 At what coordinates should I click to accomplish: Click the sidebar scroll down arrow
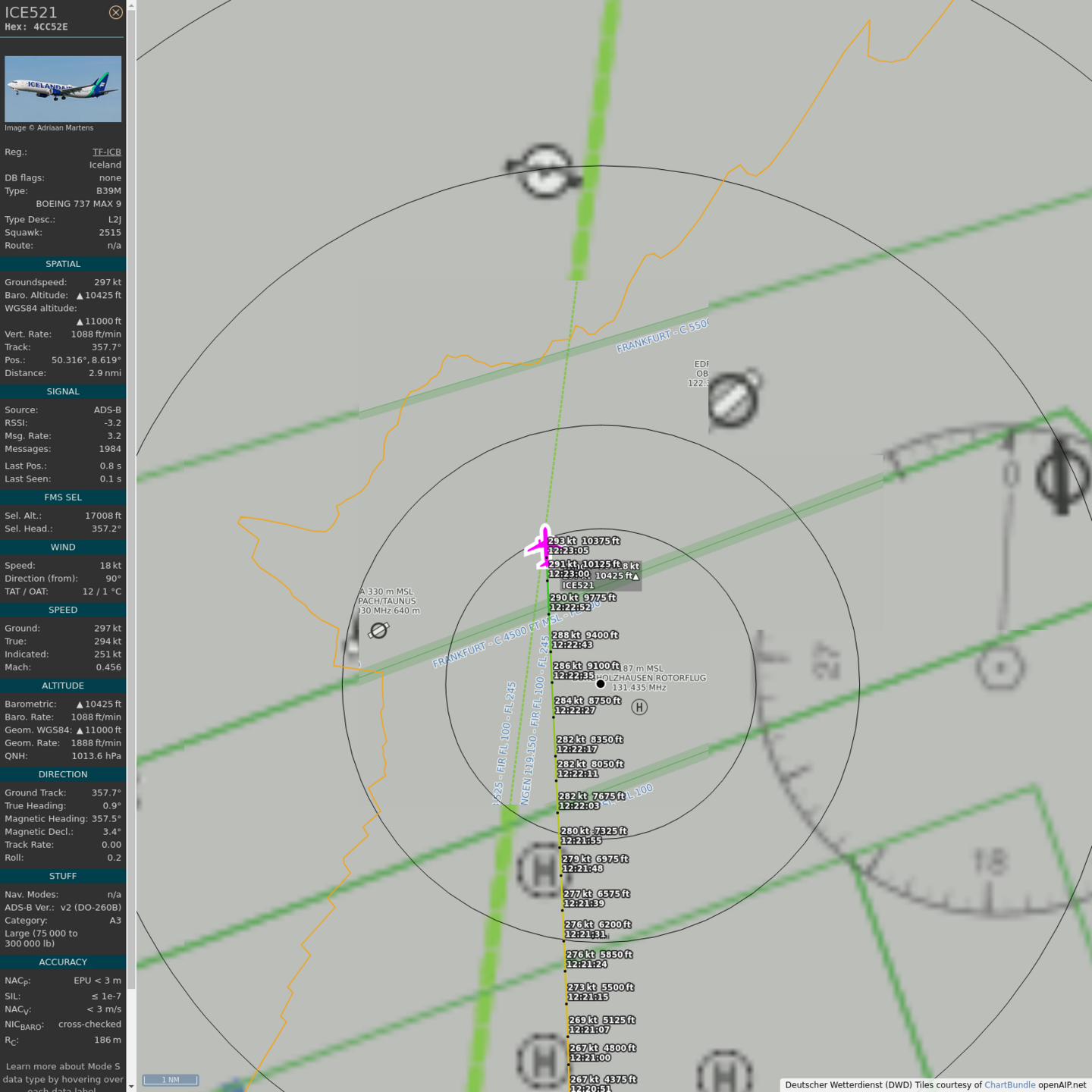pos(131,1086)
